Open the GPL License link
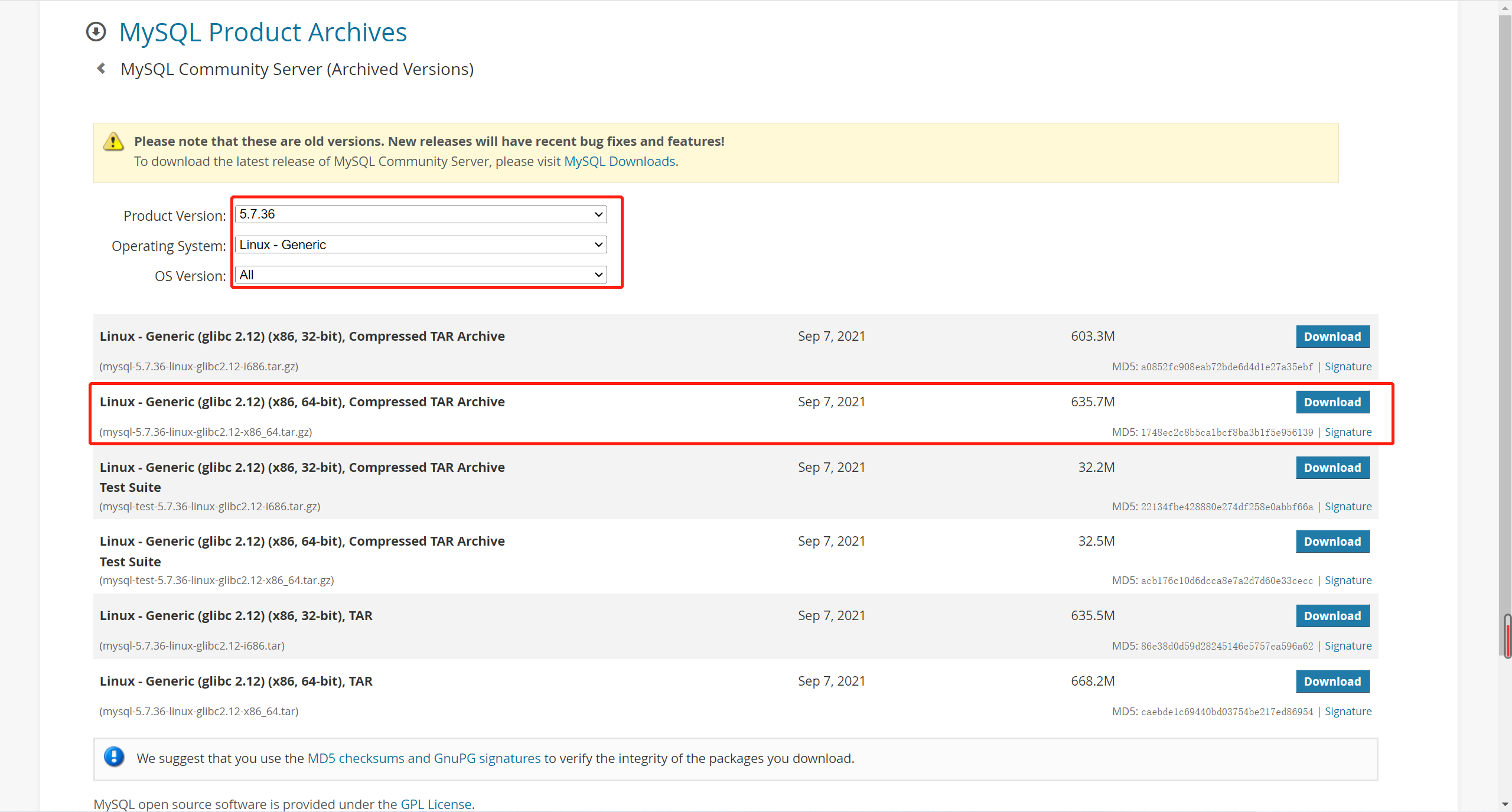This screenshot has width=1512, height=812. [x=436, y=804]
